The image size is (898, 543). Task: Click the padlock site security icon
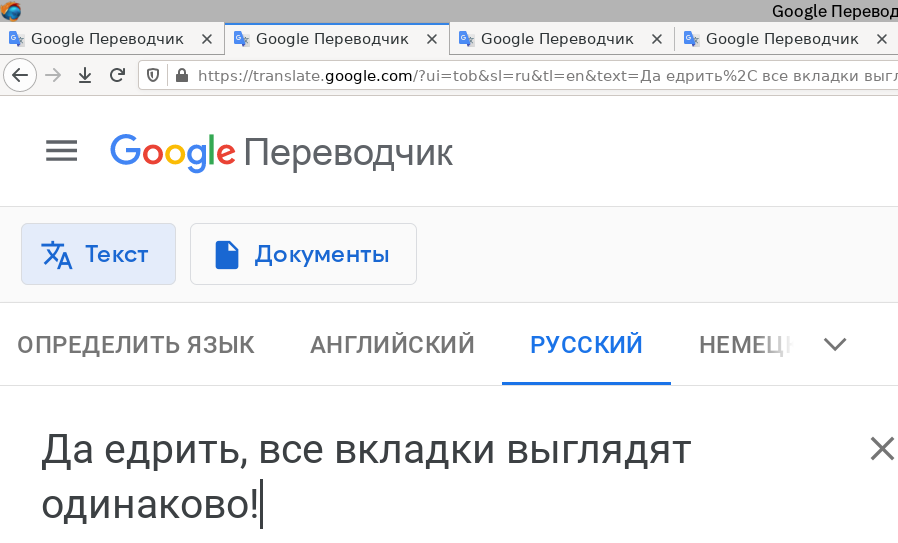point(182,75)
